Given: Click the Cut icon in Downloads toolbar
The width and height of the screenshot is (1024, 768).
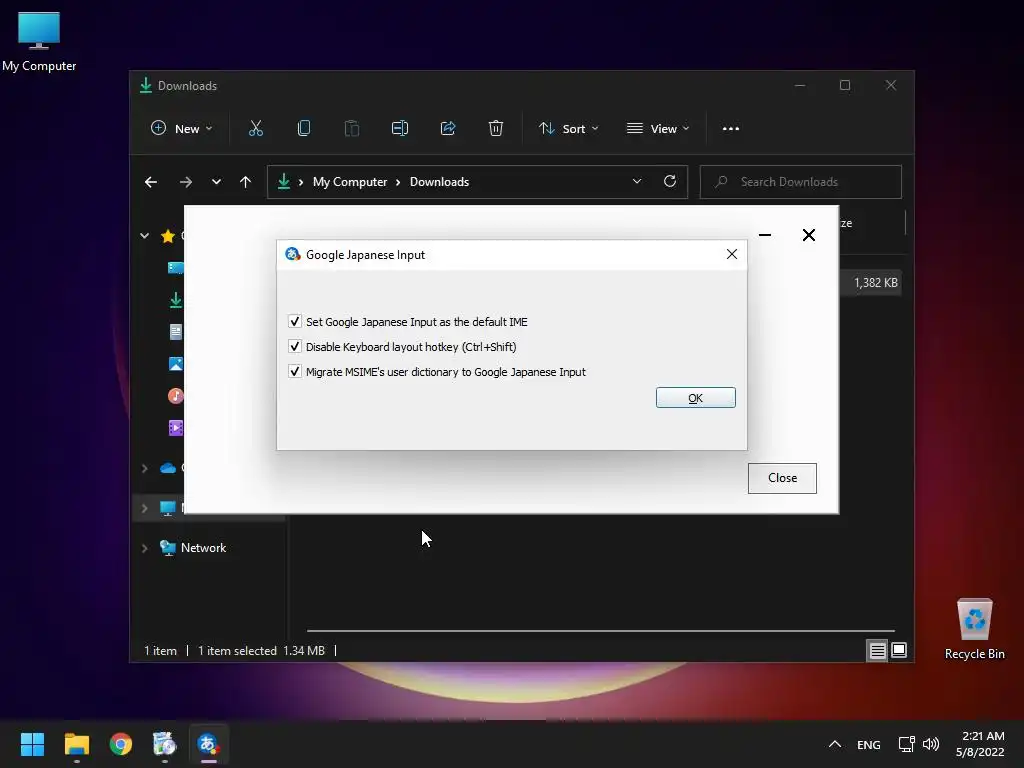Looking at the screenshot, I should coord(255,129).
